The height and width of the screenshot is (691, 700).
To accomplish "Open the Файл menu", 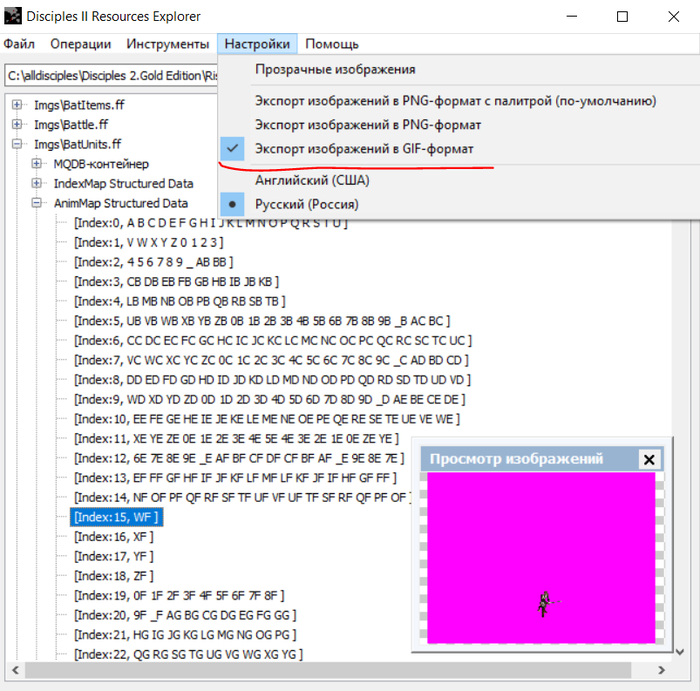I will point(19,44).
